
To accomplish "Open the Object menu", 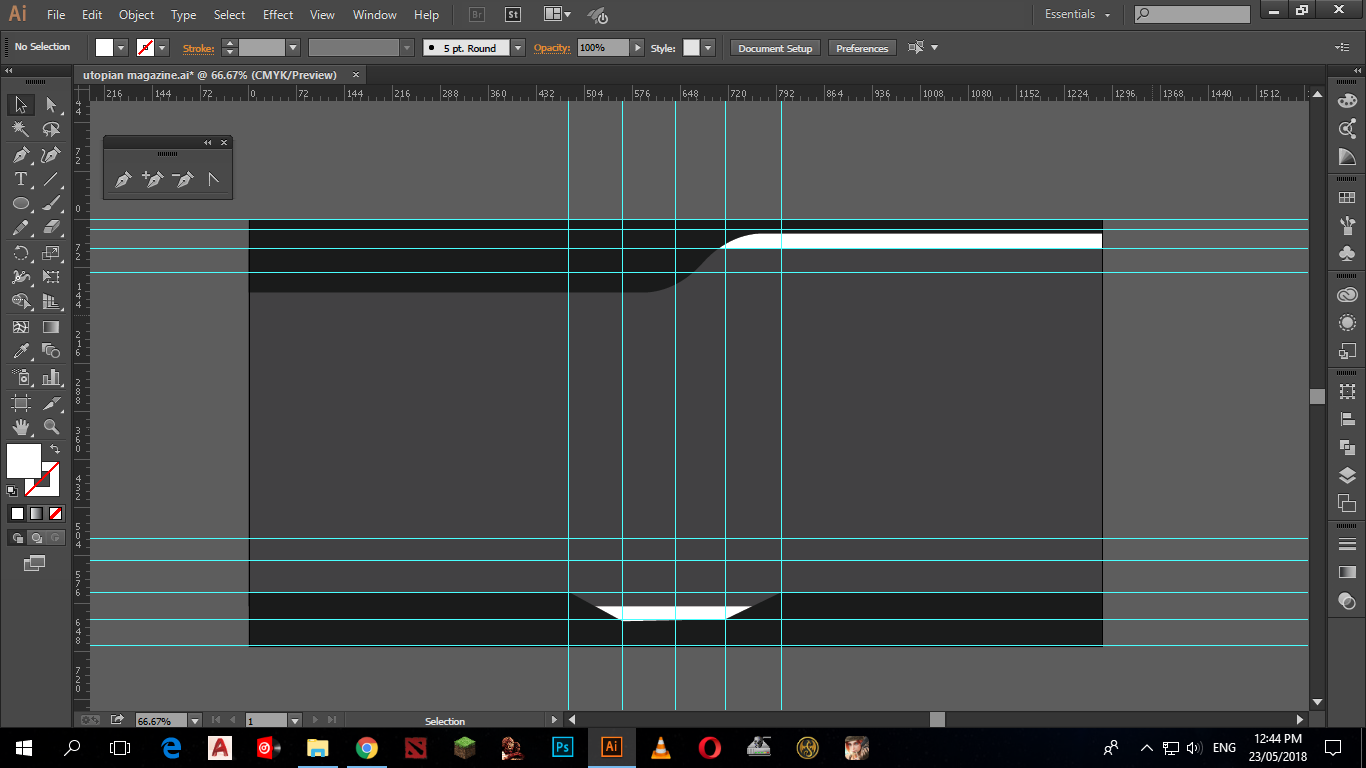I will click(136, 15).
